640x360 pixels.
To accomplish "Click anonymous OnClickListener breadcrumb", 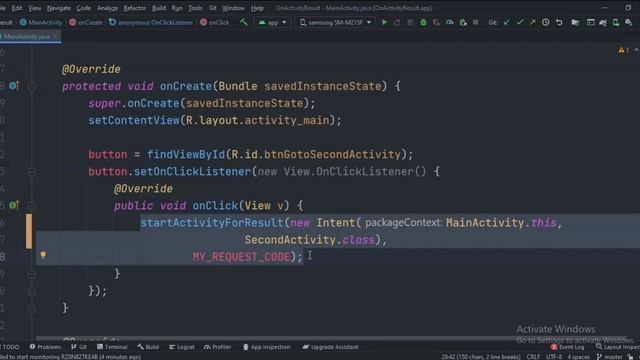I will point(151,22).
